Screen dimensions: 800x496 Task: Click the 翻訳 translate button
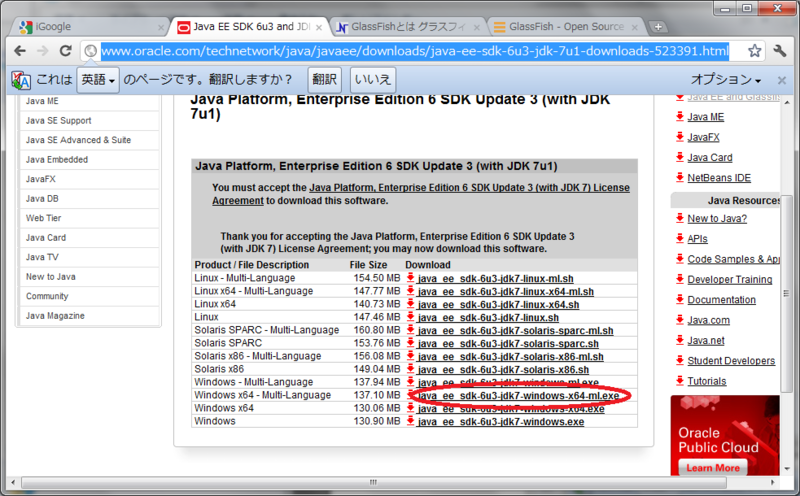pos(324,80)
